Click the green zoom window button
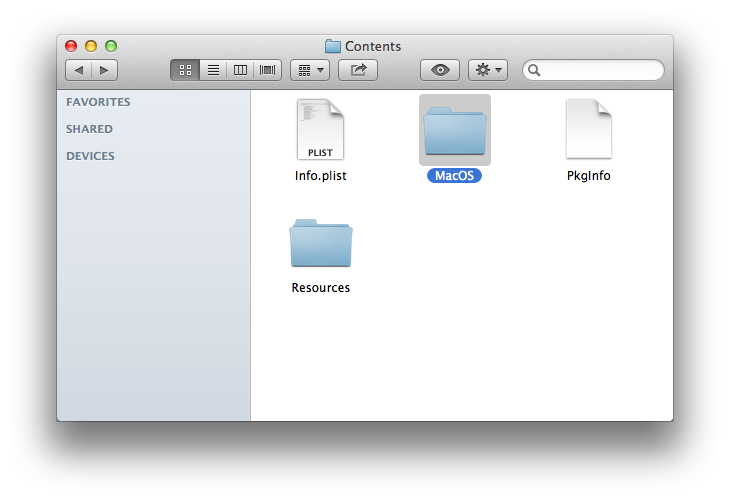The height and width of the screenshot is (500, 730). tap(111, 46)
